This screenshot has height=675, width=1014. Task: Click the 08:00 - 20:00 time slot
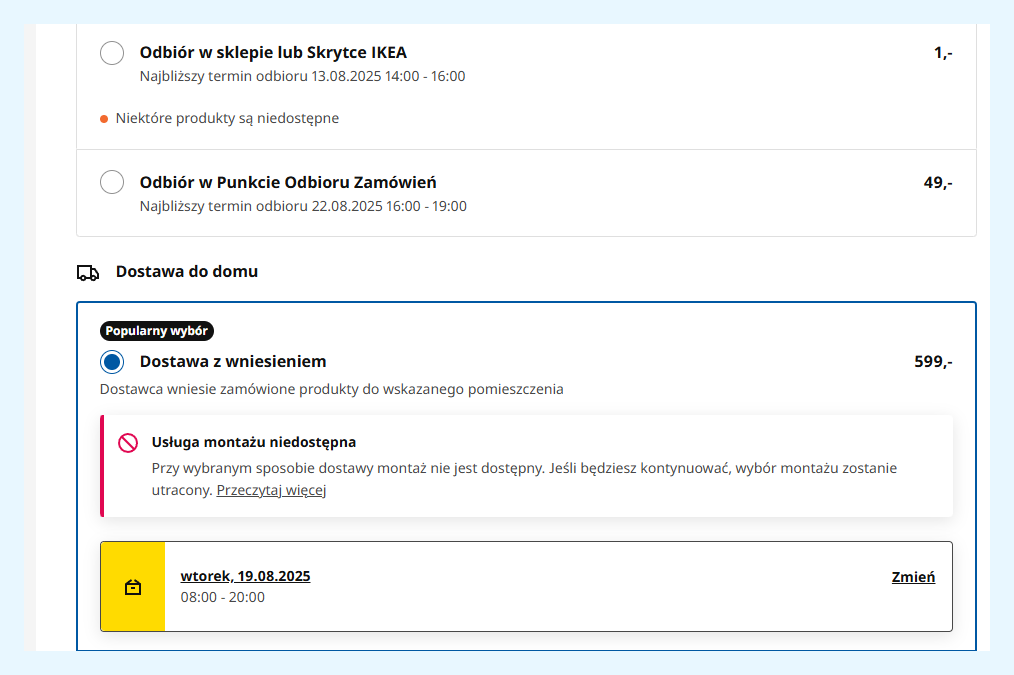pyautogui.click(x=222, y=597)
